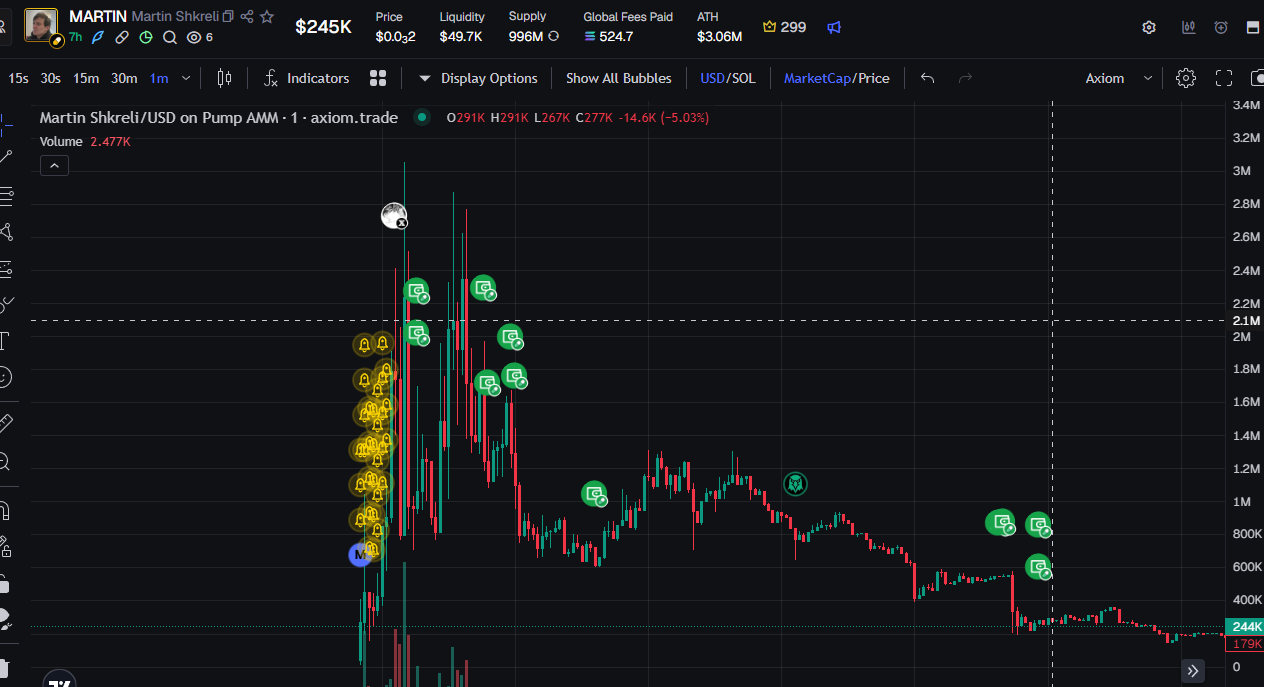Redo the chart action

[x=965, y=78]
